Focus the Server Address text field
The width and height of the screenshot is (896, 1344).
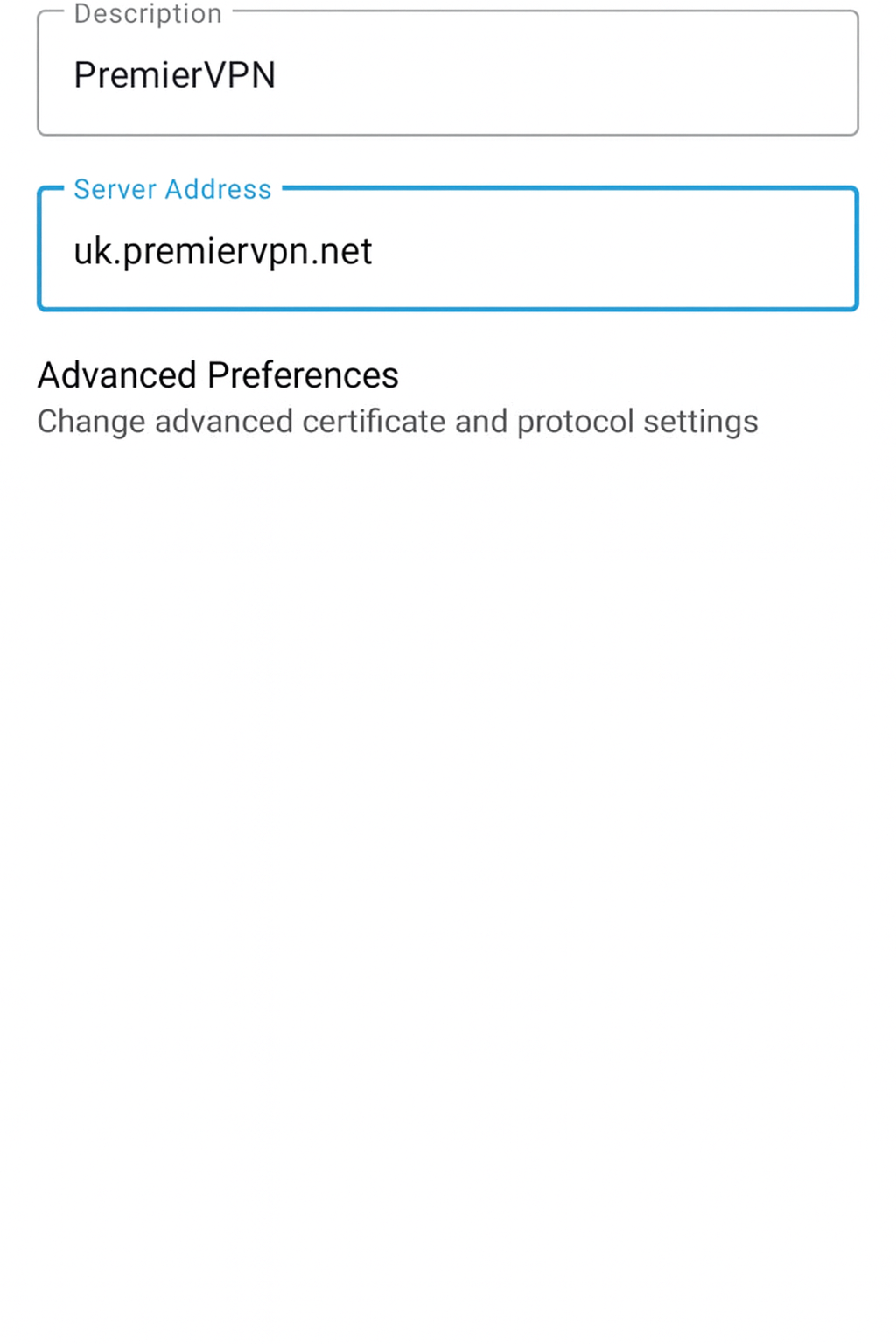click(x=447, y=251)
